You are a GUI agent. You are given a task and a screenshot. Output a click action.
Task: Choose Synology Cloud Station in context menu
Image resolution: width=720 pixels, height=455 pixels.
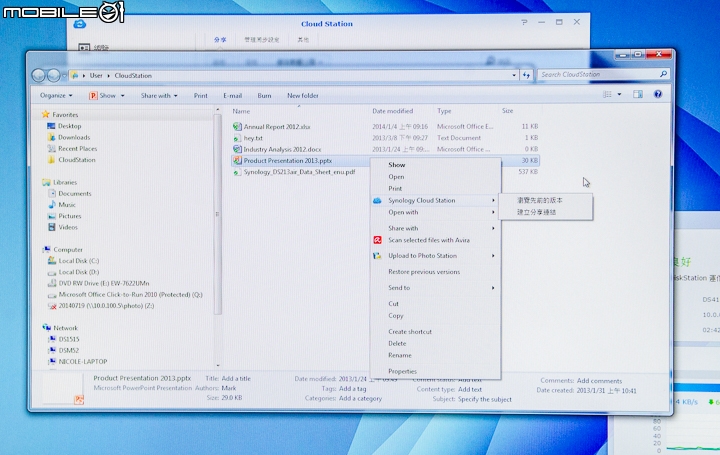tap(435, 201)
